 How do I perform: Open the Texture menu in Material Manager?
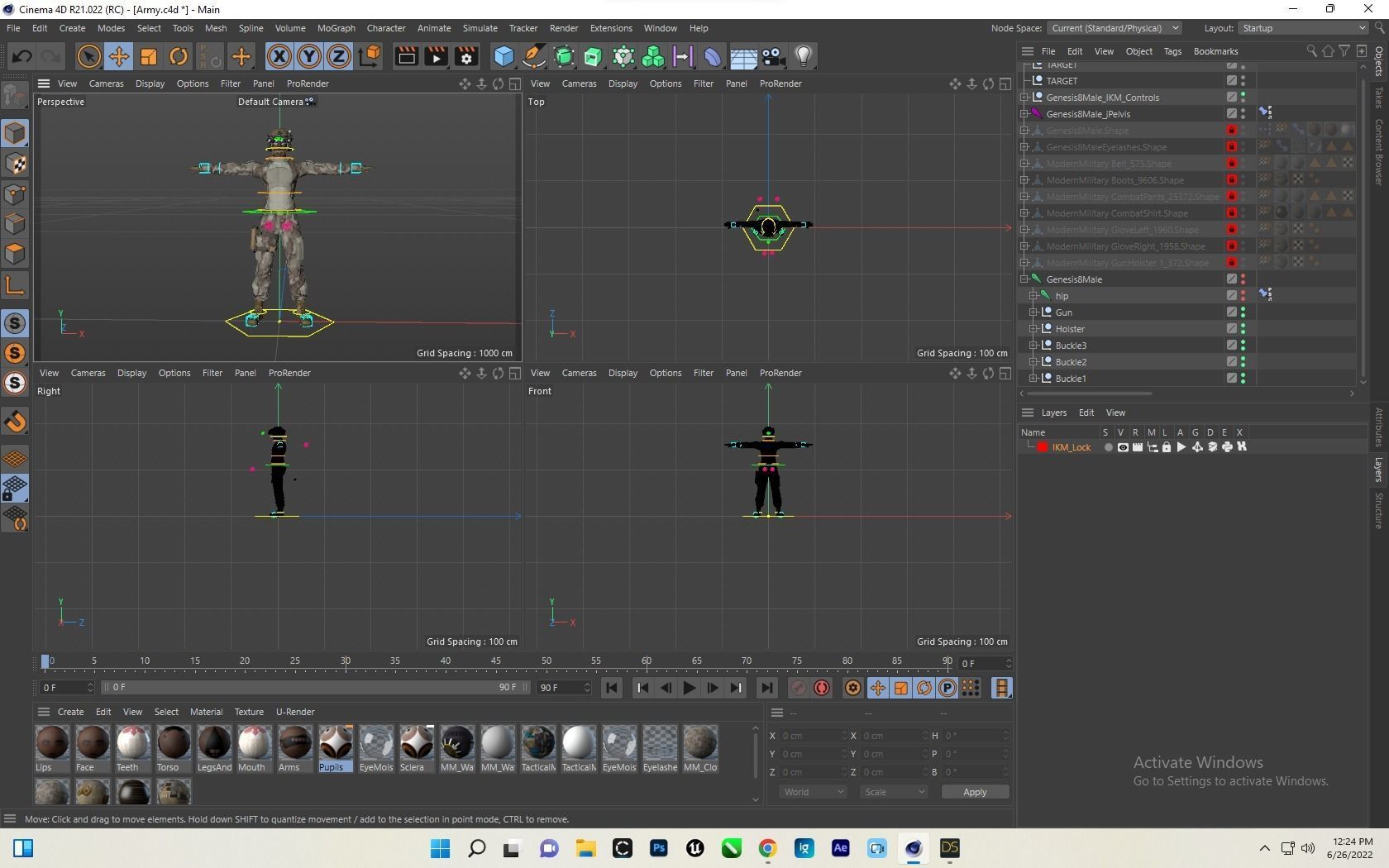249,712
